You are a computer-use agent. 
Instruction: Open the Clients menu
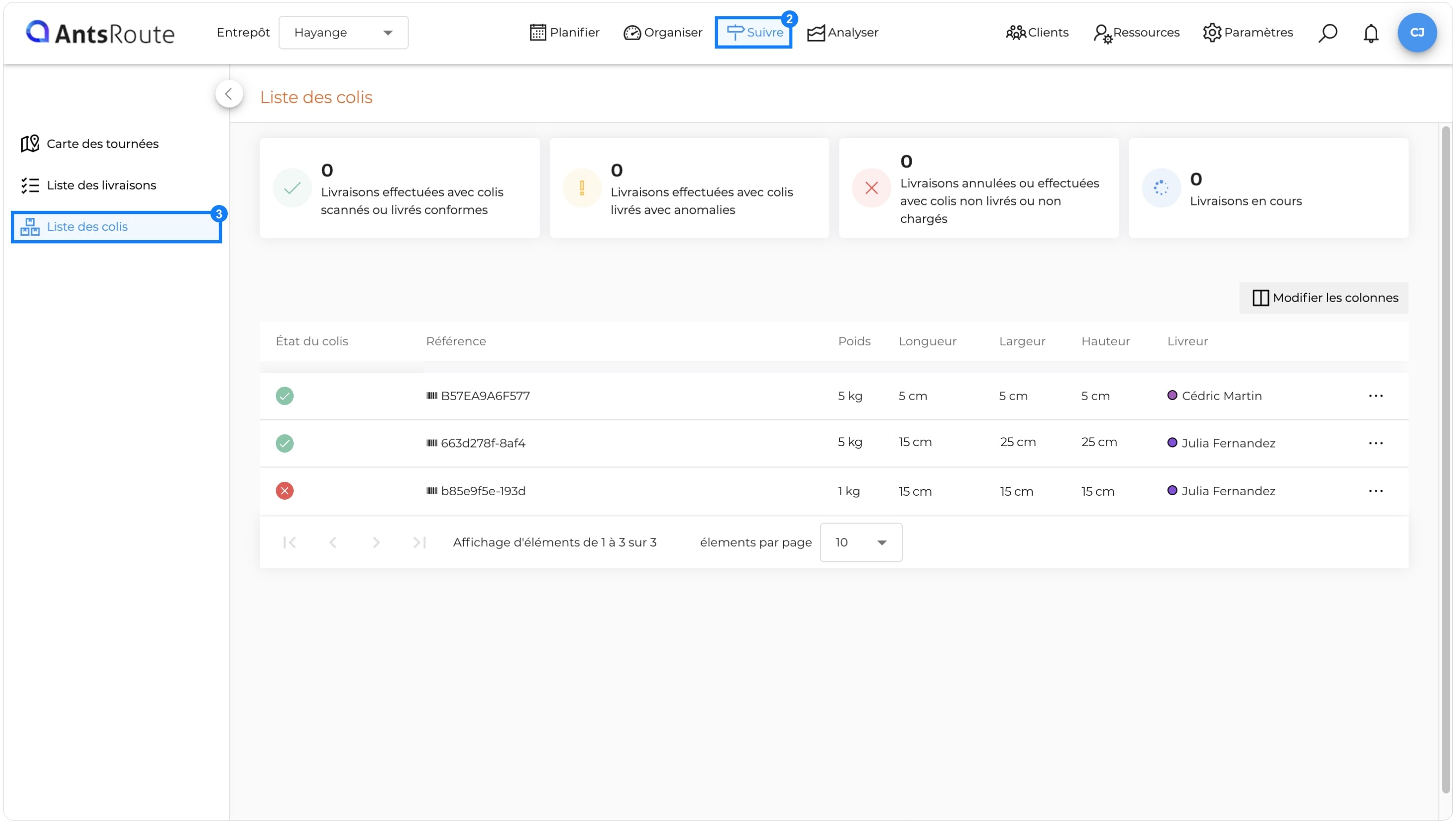tap(1037, 32)
